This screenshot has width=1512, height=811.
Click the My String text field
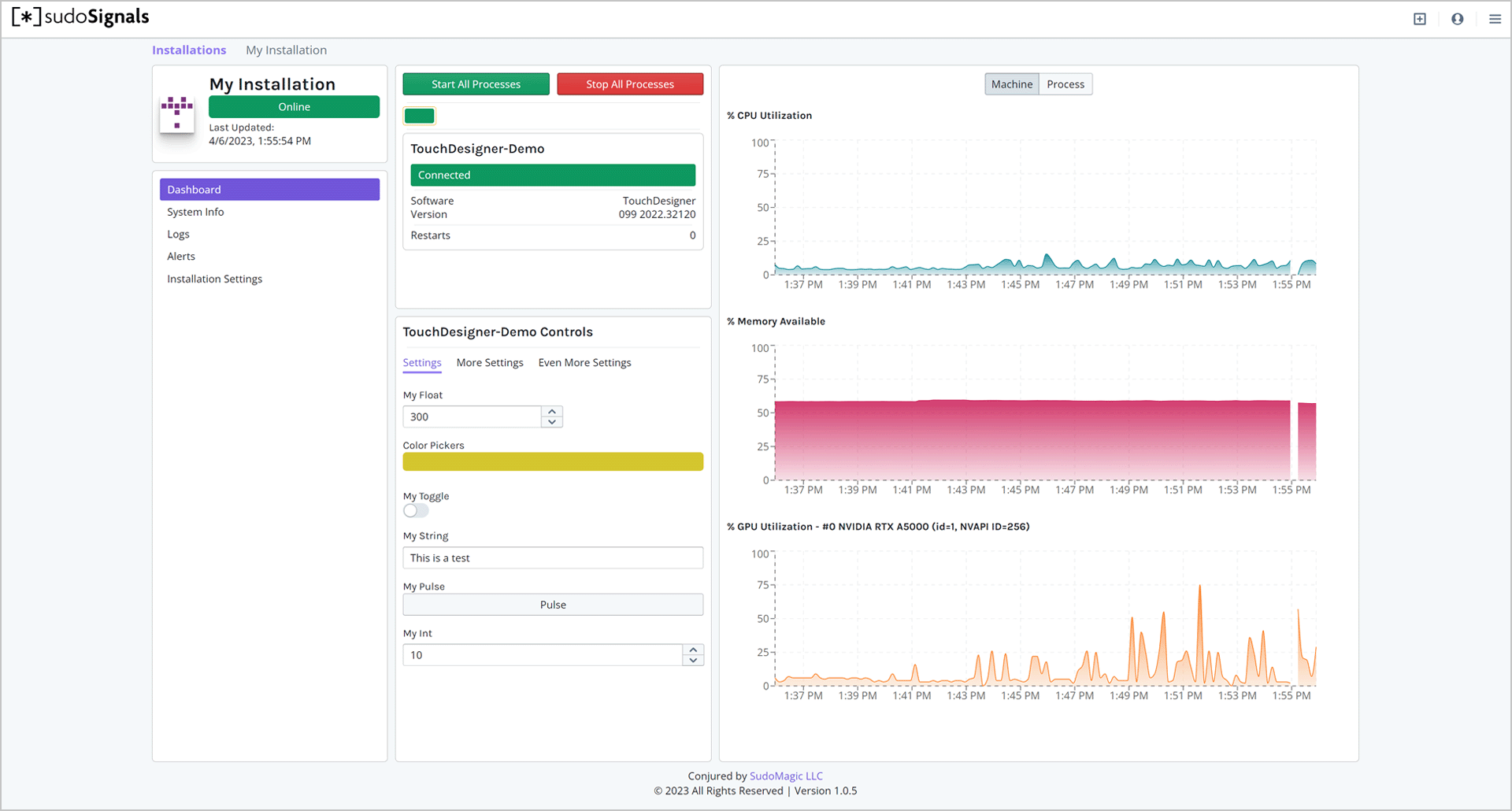(553, 558)
